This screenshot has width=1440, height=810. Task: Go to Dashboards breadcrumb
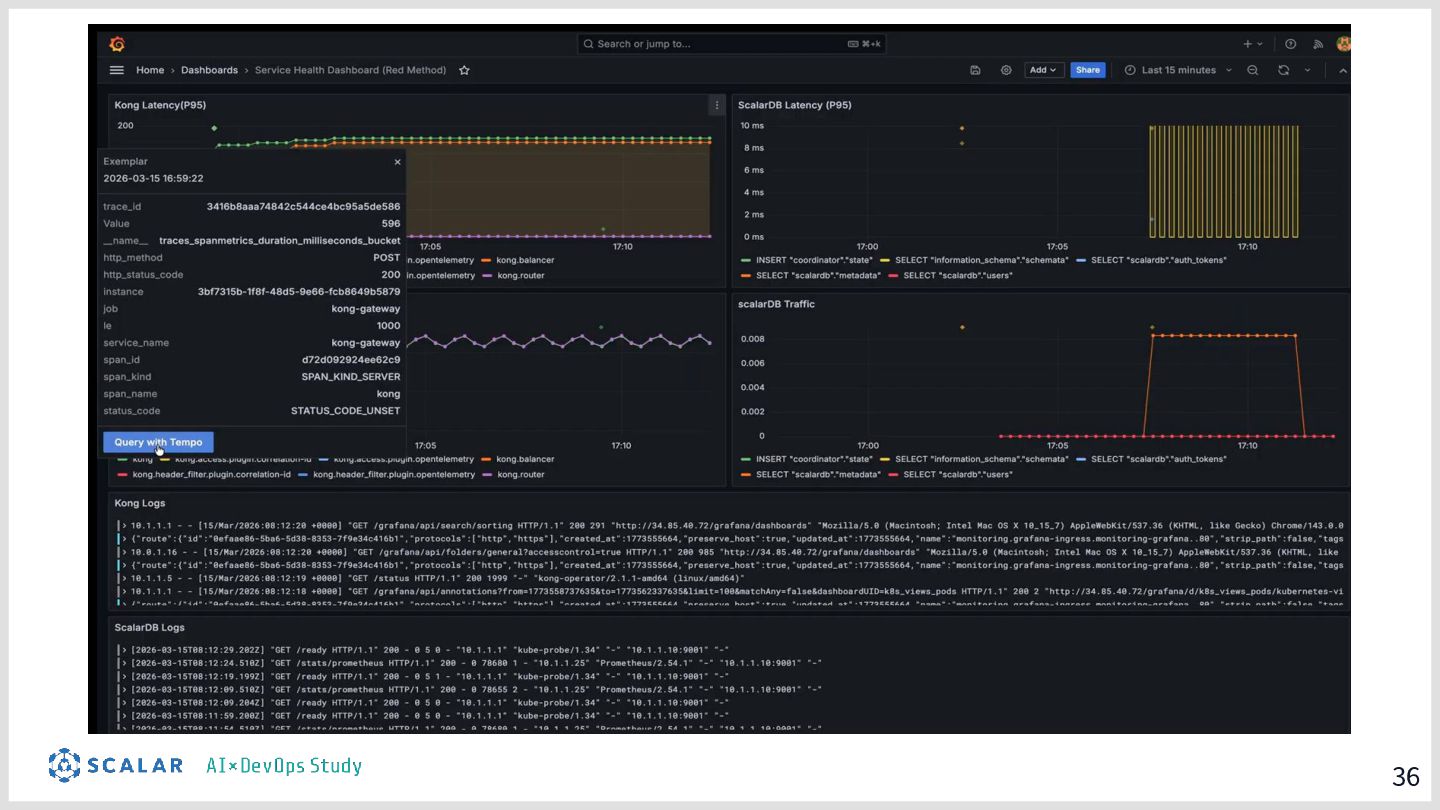[209, 70]
